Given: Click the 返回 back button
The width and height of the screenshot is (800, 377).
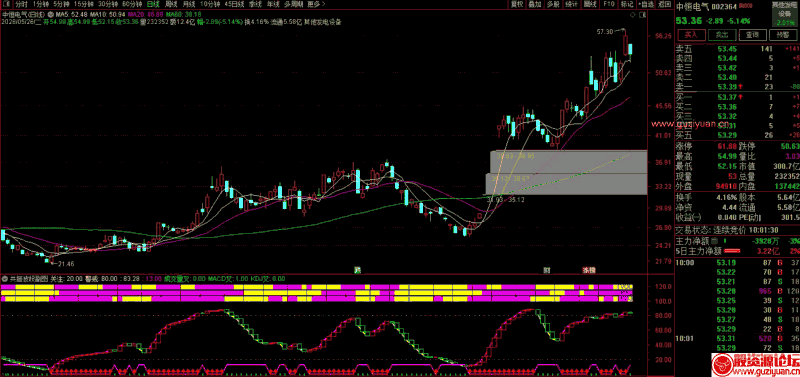Looking at the screenshot, I should pyautogui.click(x=665, y=5).
